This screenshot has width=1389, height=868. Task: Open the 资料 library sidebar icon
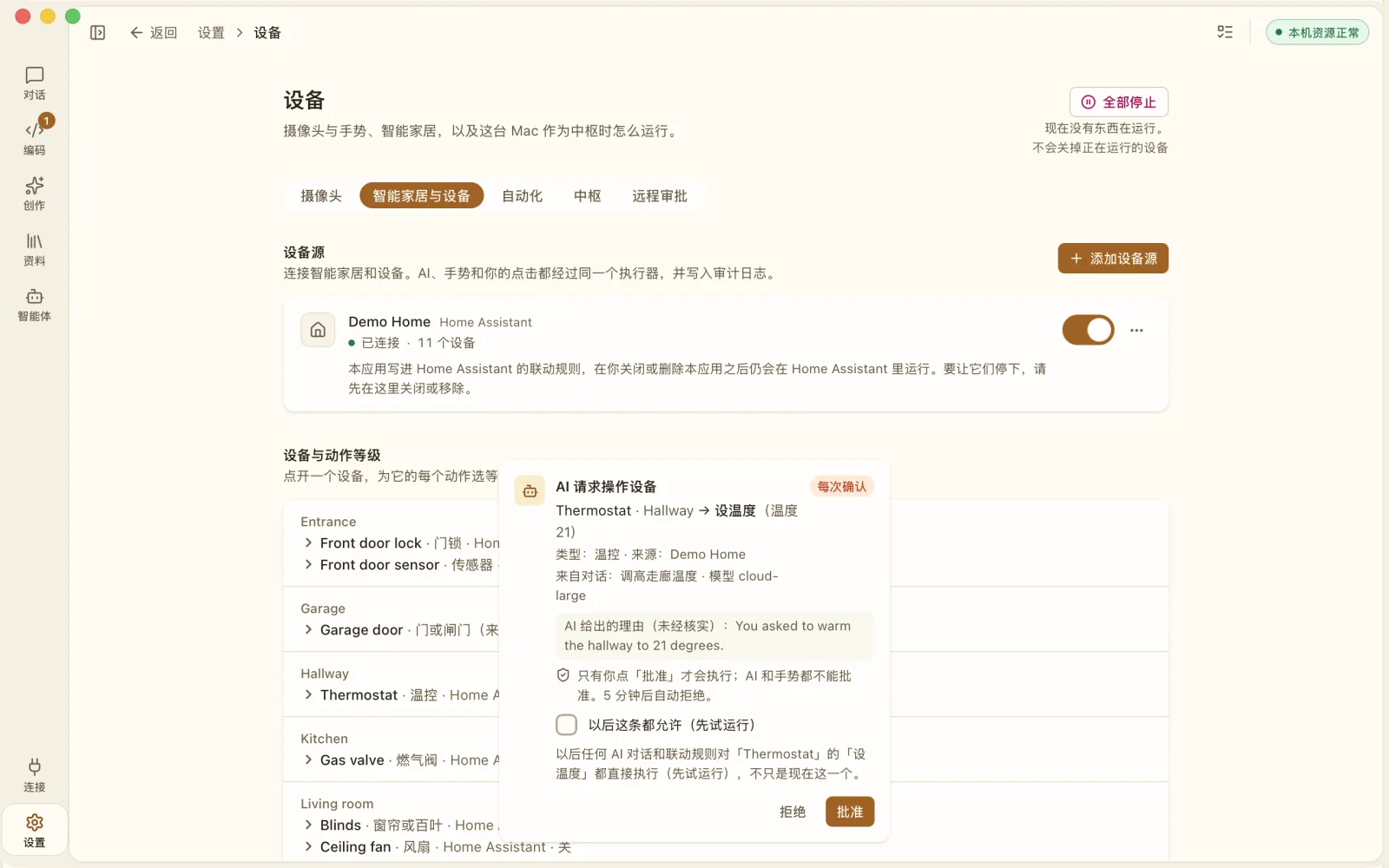tap(34, 249)
